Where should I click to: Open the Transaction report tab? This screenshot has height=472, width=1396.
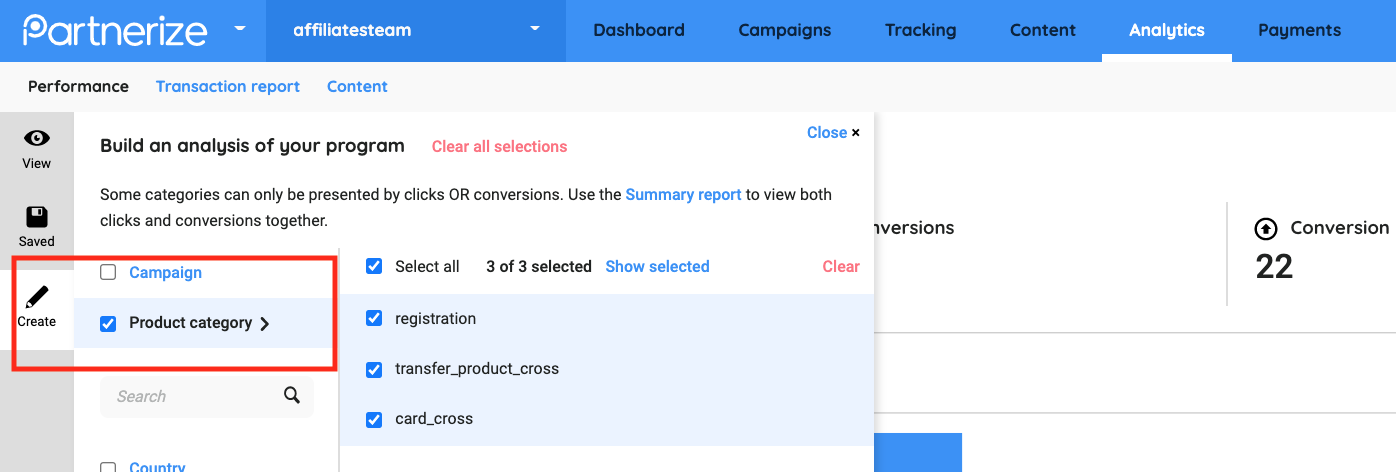[x=227, y=87]
